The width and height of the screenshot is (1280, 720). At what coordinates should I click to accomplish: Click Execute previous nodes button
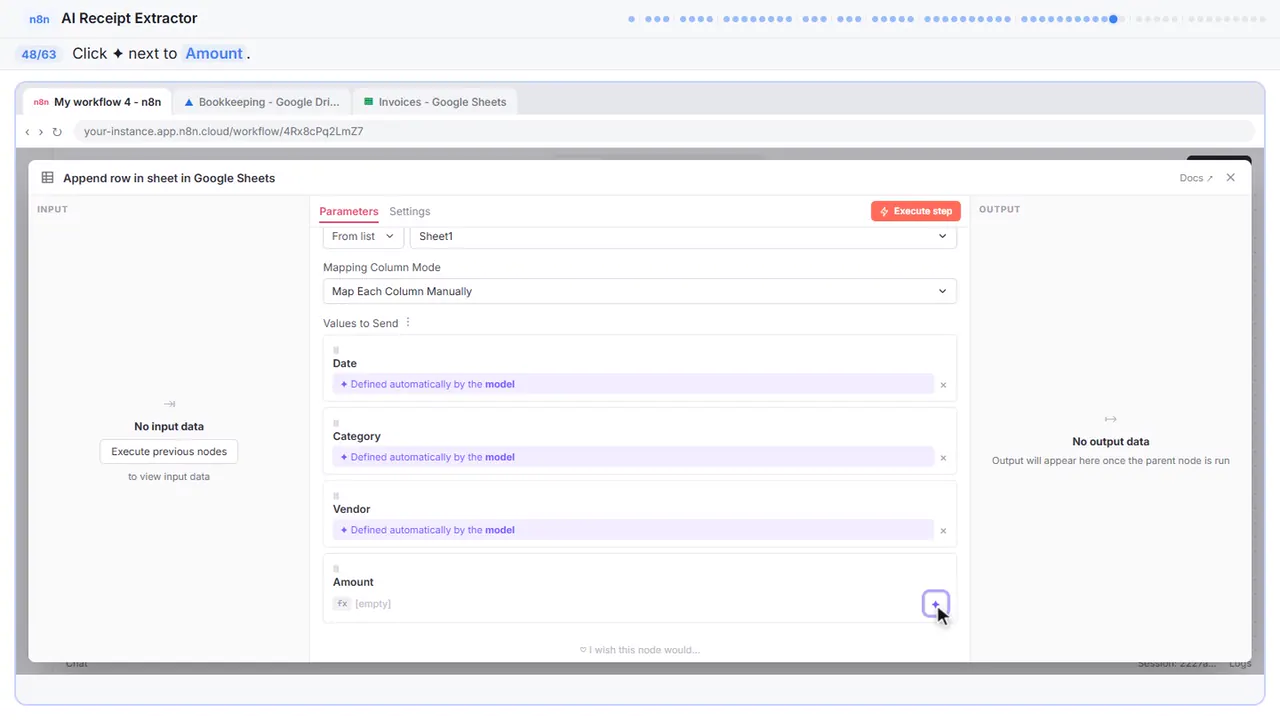(169, 451)
